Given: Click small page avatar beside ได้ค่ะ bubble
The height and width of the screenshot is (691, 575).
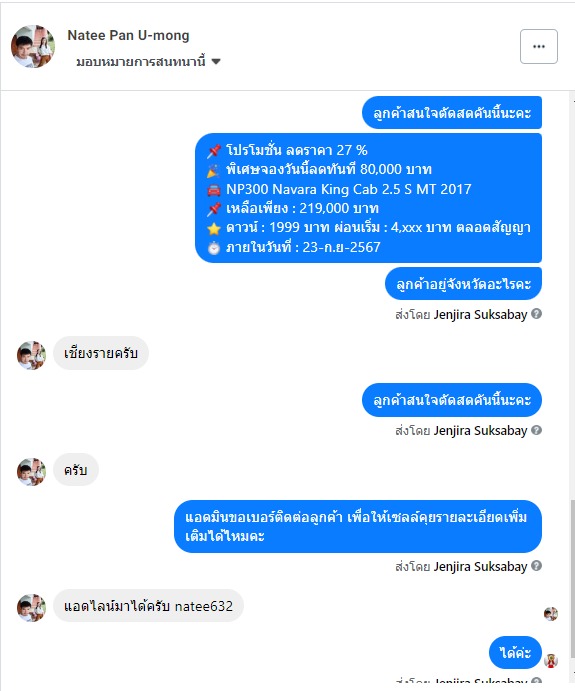Looking at the screenshot, I should click(551, 660).
